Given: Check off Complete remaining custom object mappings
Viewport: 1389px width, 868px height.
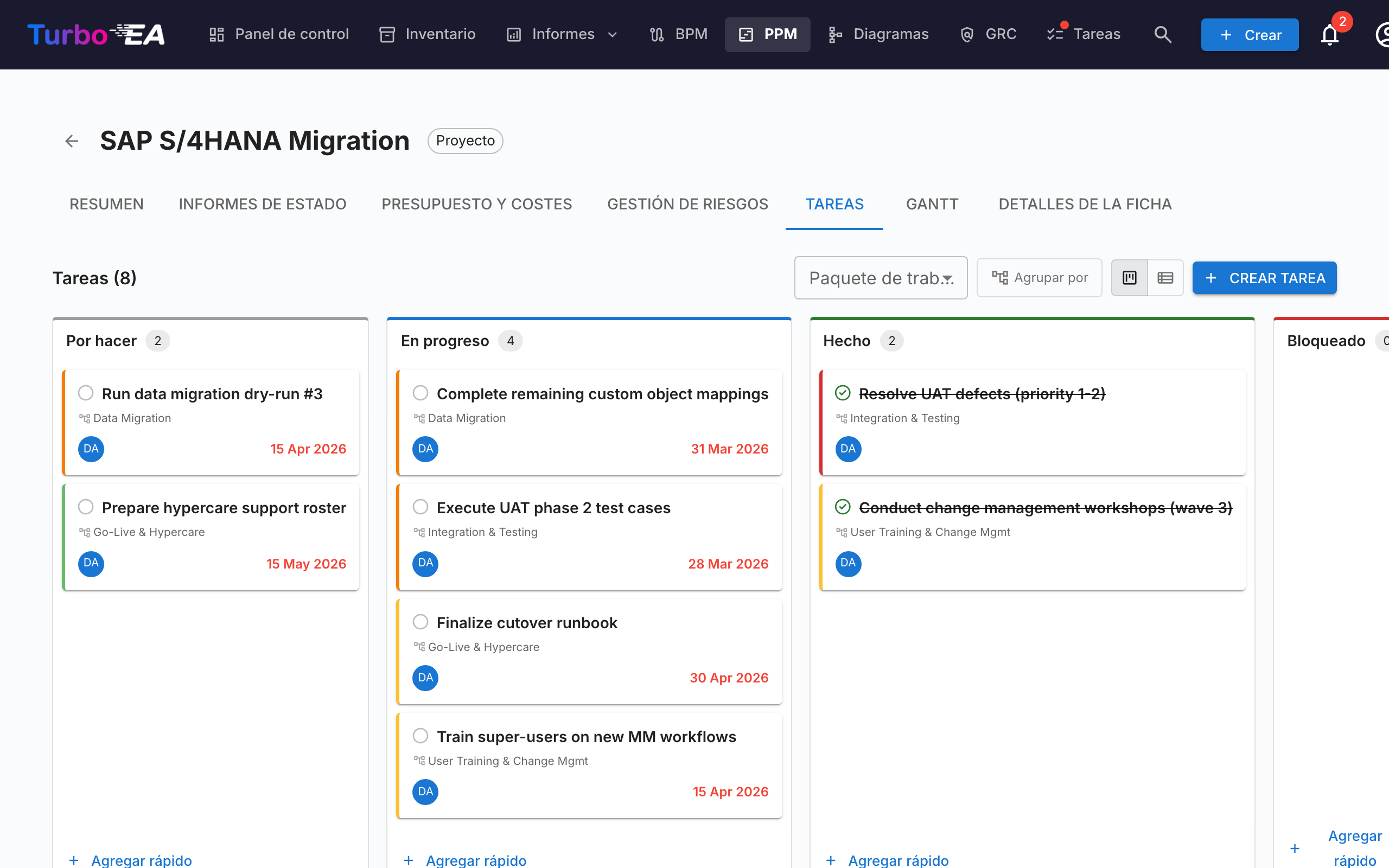Looking at the screenshot, I should point(420,393).
